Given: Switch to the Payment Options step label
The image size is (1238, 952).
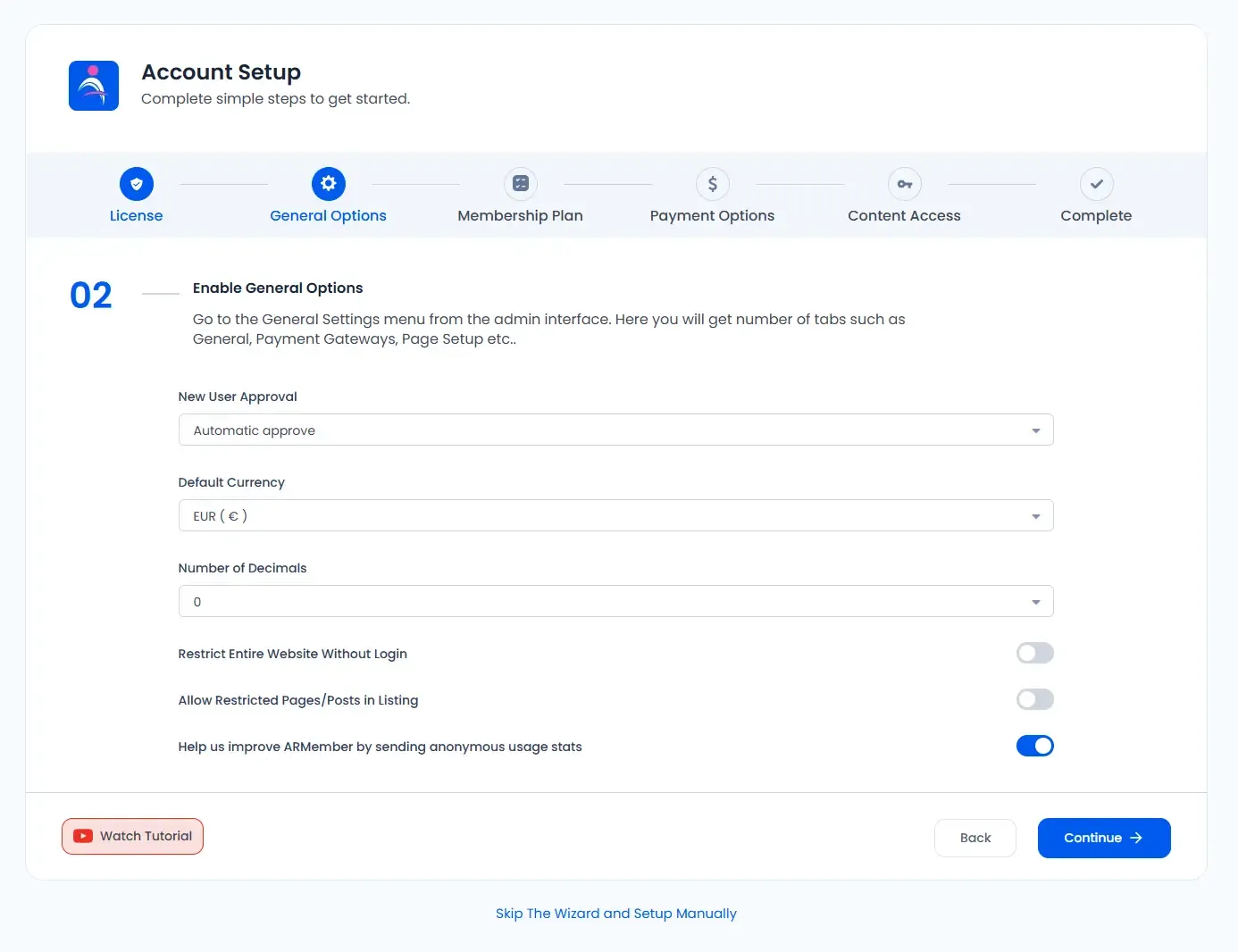Looking at the screenshot, I should tap(712, 216).
